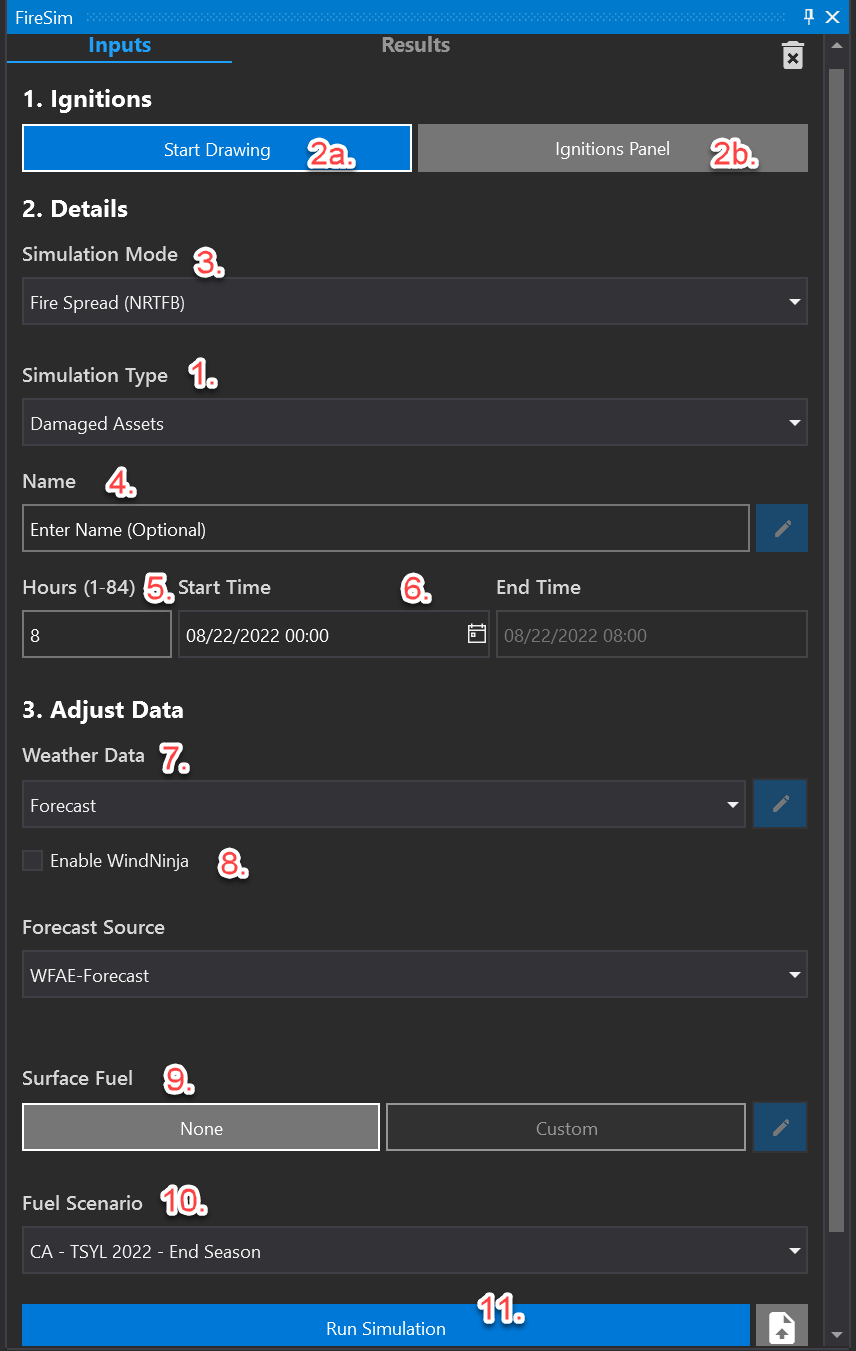856x1351 pixels.
Task: Click the Run Simulation button
Action: (x=386, y=1327)
